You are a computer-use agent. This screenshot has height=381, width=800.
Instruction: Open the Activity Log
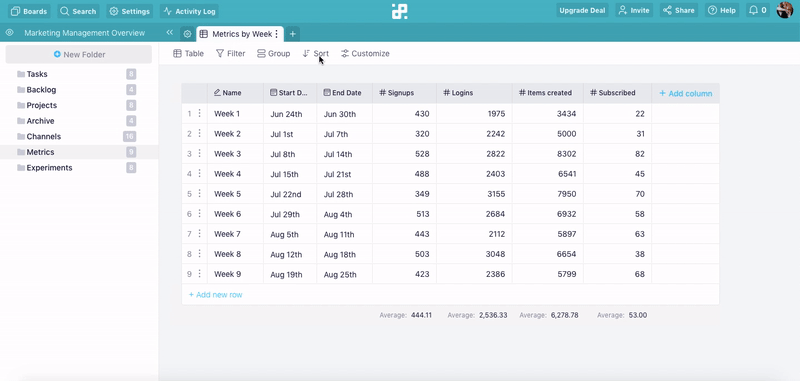click(x=189, y=11)
